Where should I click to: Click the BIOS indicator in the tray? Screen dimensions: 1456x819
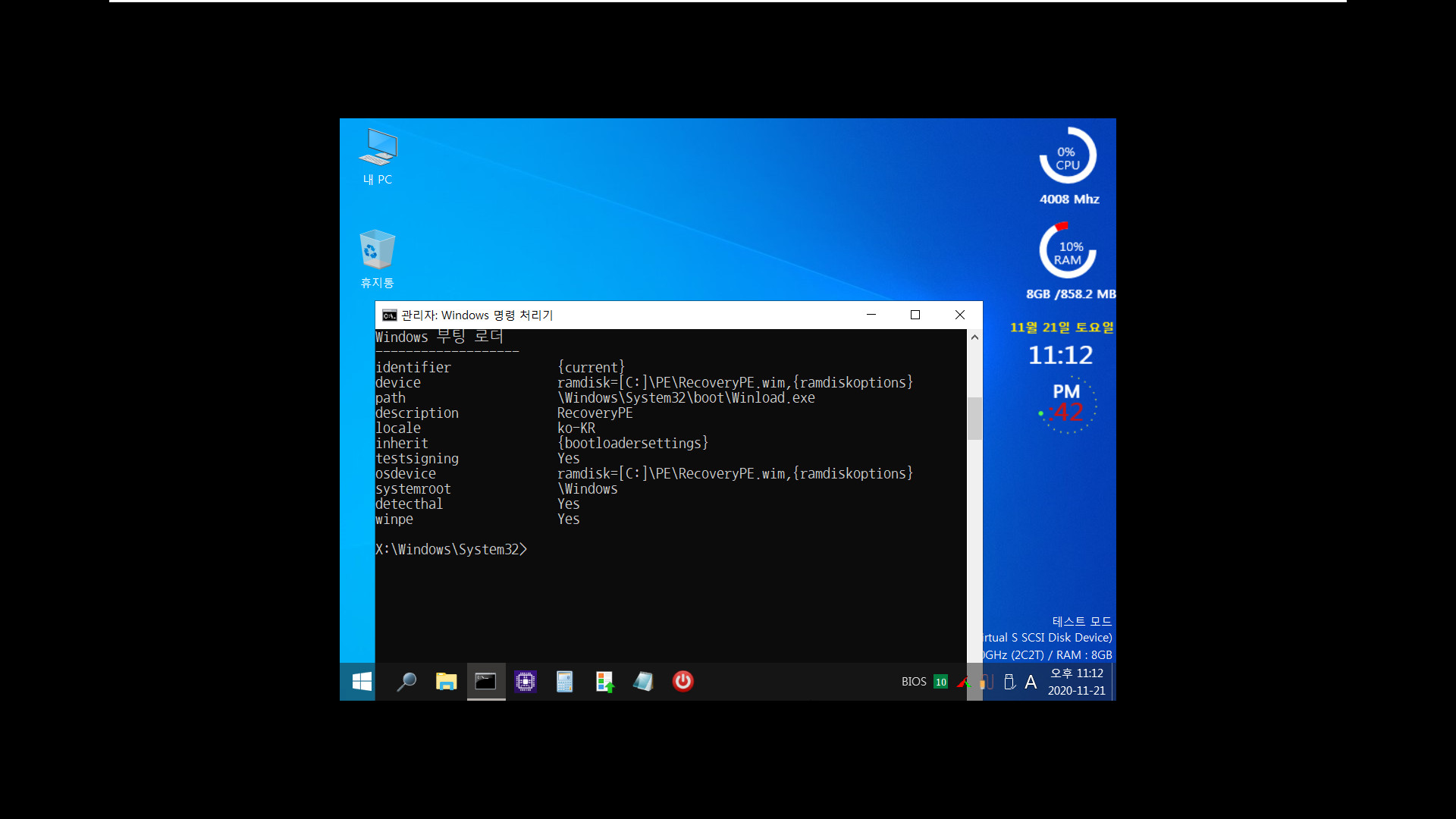(914, 682)
